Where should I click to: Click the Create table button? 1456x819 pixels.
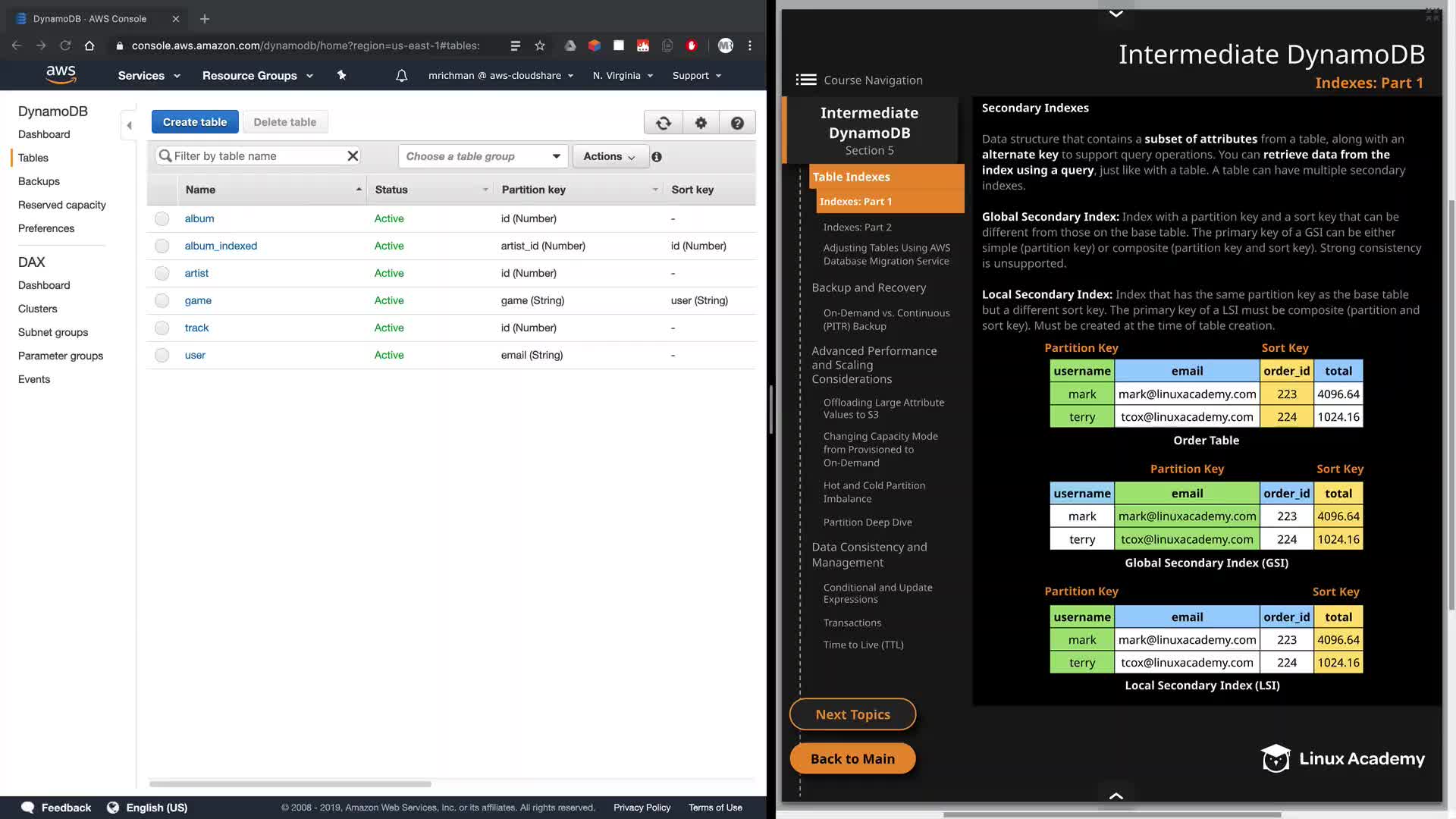click(x=194, y=122)
